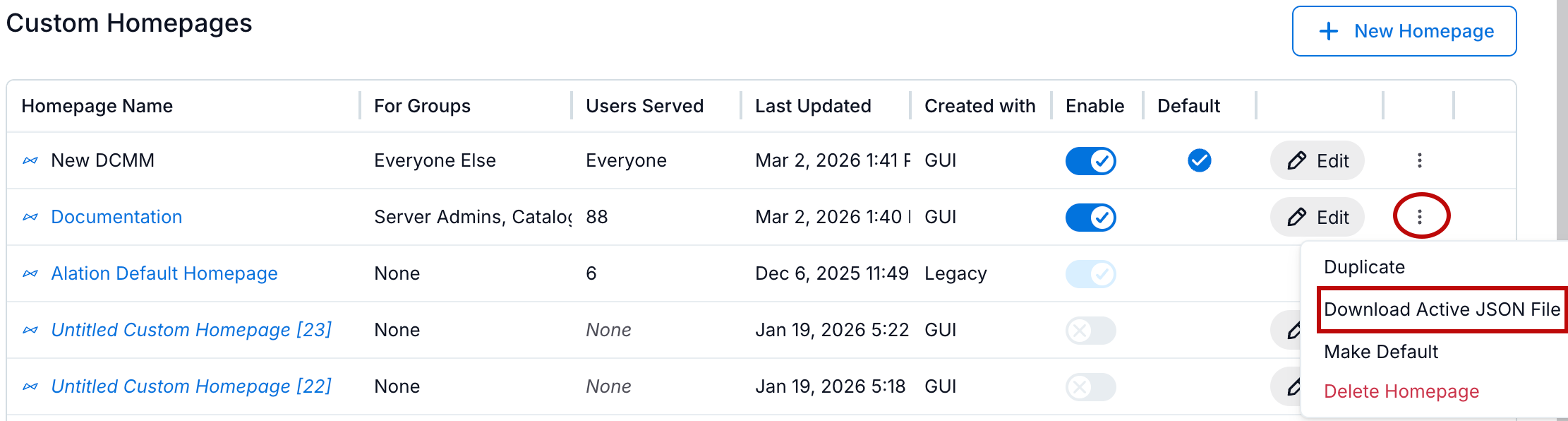This screenshot has height=421, width=1568.
Task: Open the kebab menu for Documentation
Action: 1420,217
